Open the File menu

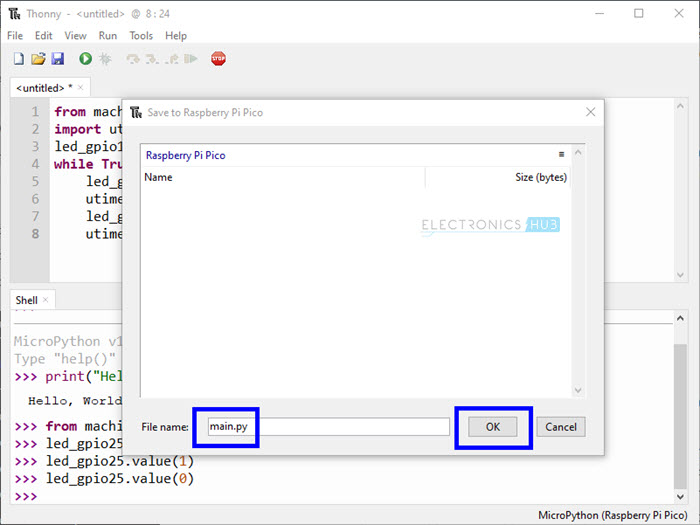[15, 36]
